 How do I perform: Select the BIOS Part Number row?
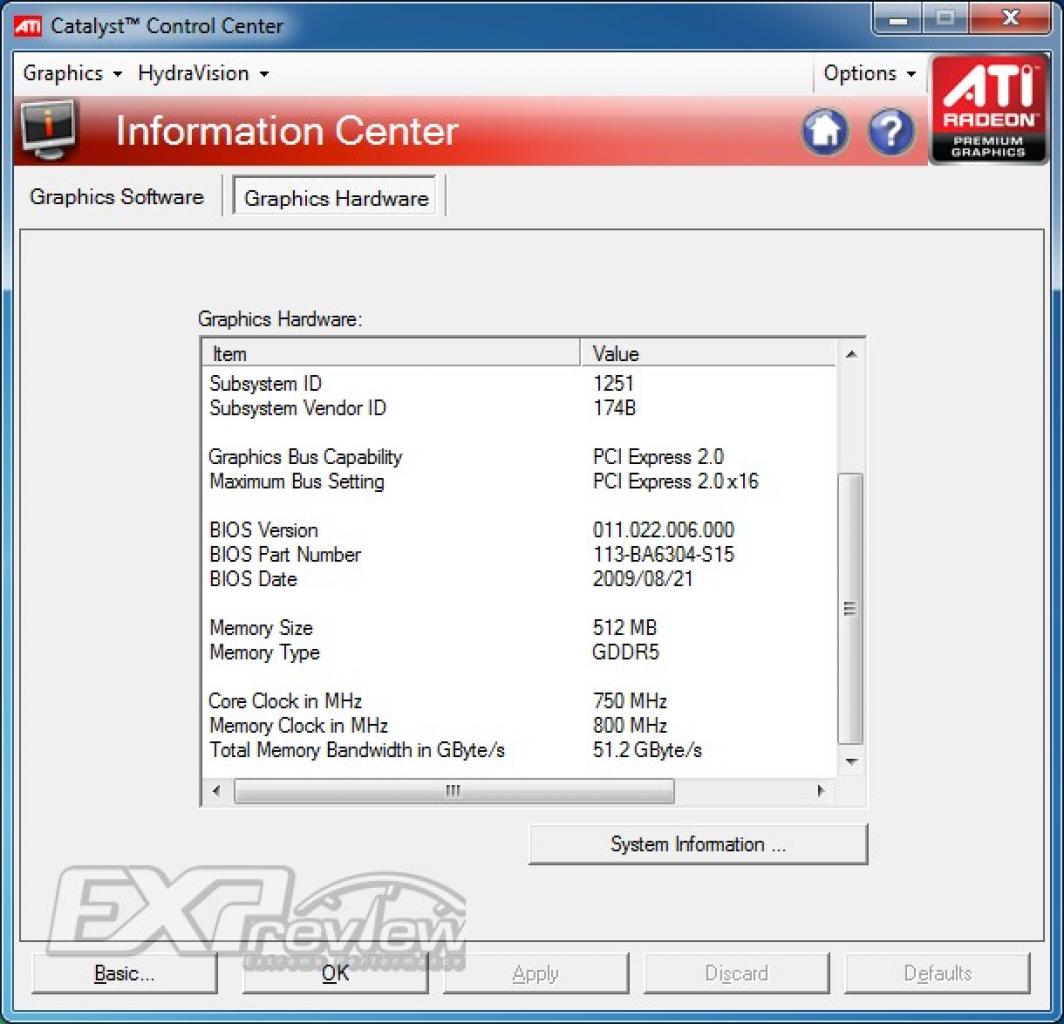pyautogui.click(x=519, y=554)
